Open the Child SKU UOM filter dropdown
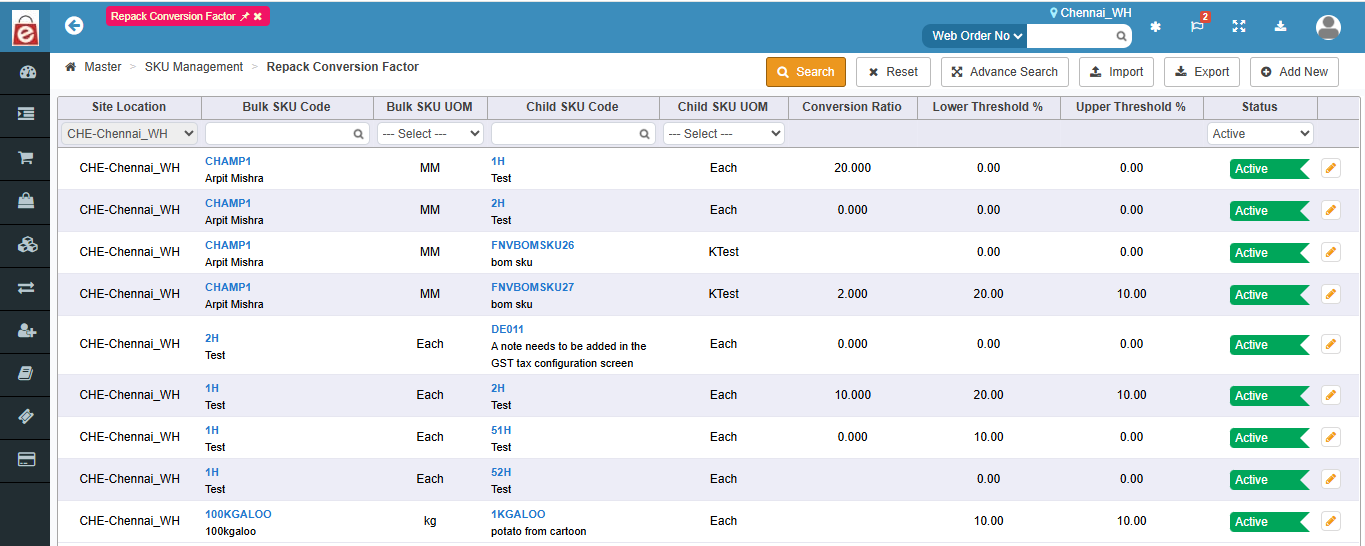Viewport: 1365px width, 546px height. click(x=724, y=133)
